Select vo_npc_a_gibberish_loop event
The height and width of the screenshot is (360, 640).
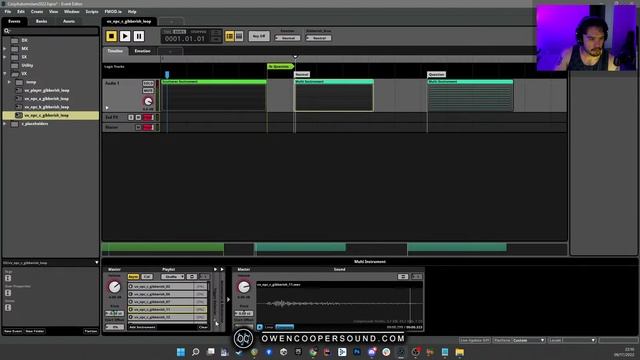[46, 99]
